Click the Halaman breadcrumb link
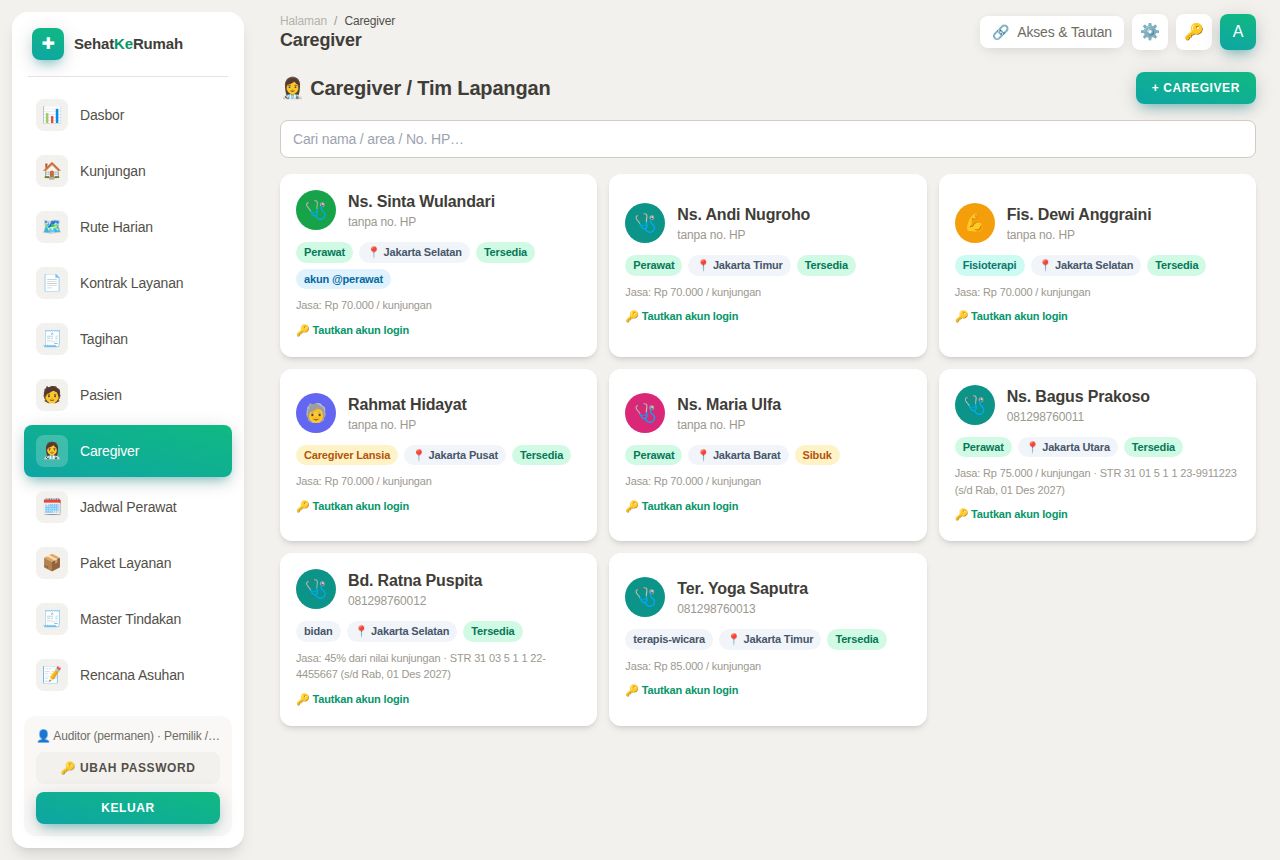The image size is (1280, 860). [x=303, y=20]
